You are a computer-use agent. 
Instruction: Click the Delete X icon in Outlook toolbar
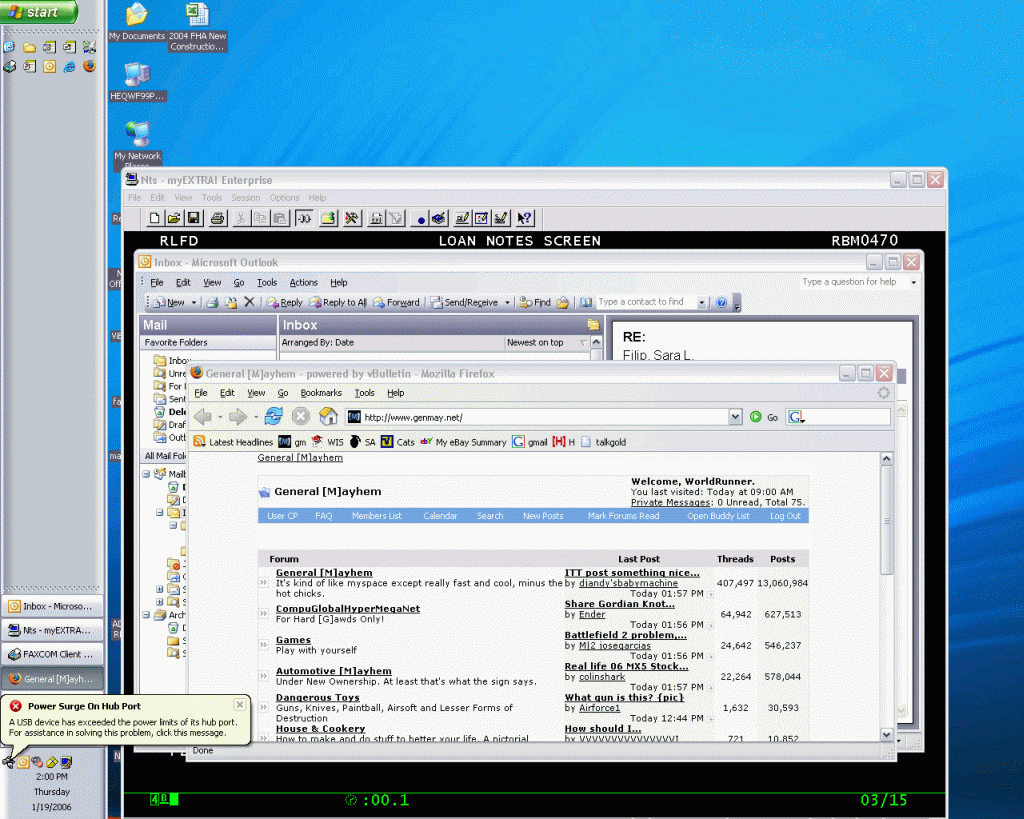[x=249, y=302]
